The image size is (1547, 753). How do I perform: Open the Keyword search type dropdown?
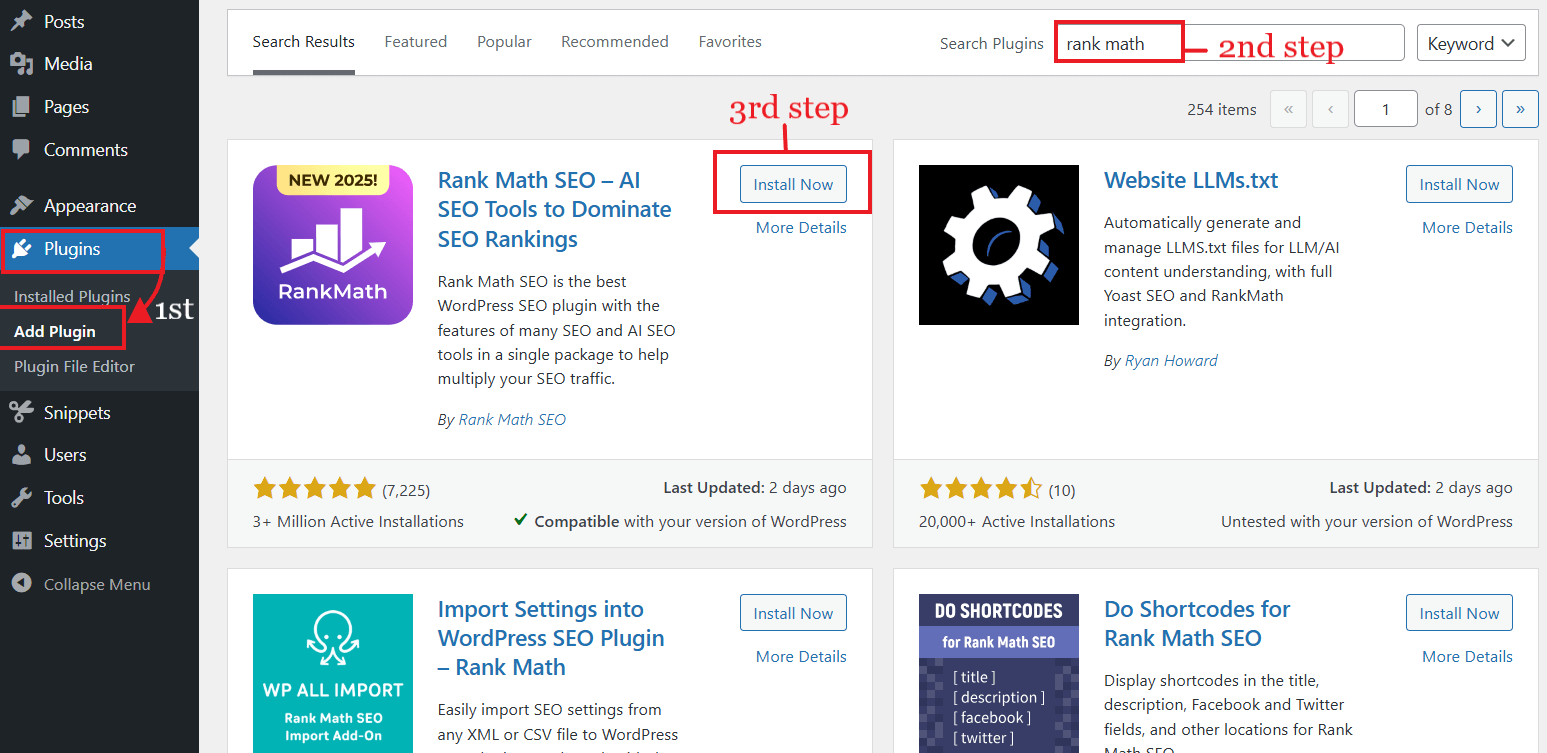coord(1471,43)
